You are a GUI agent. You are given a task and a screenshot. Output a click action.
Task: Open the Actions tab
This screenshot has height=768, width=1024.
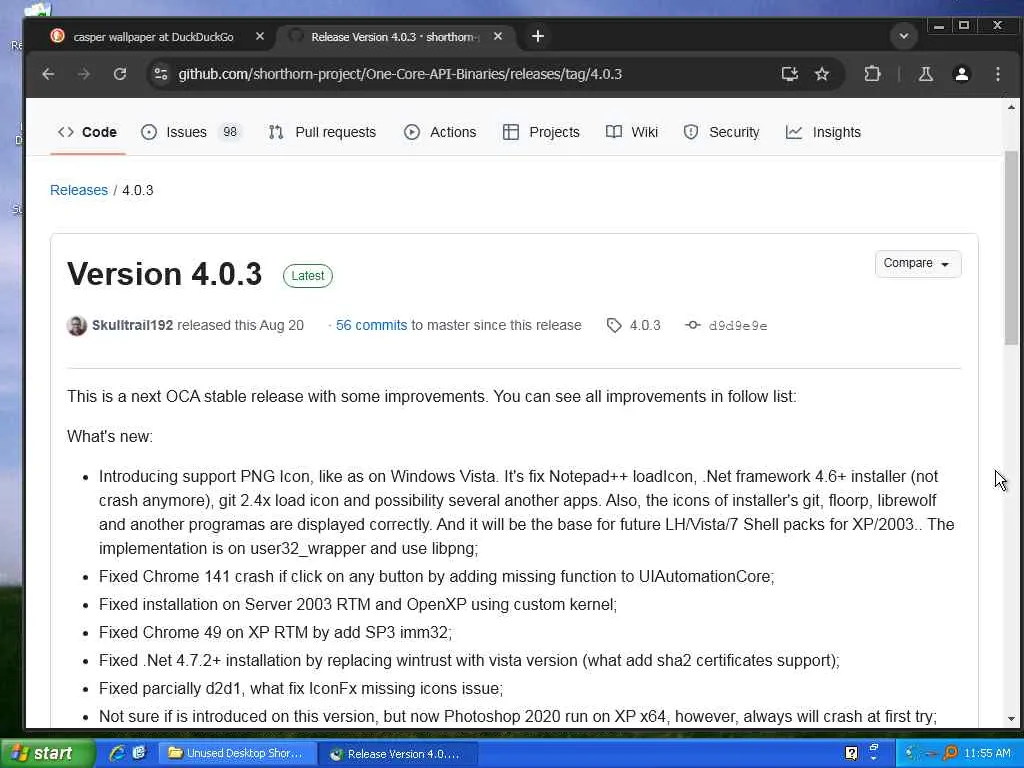(x=440, y=133)
